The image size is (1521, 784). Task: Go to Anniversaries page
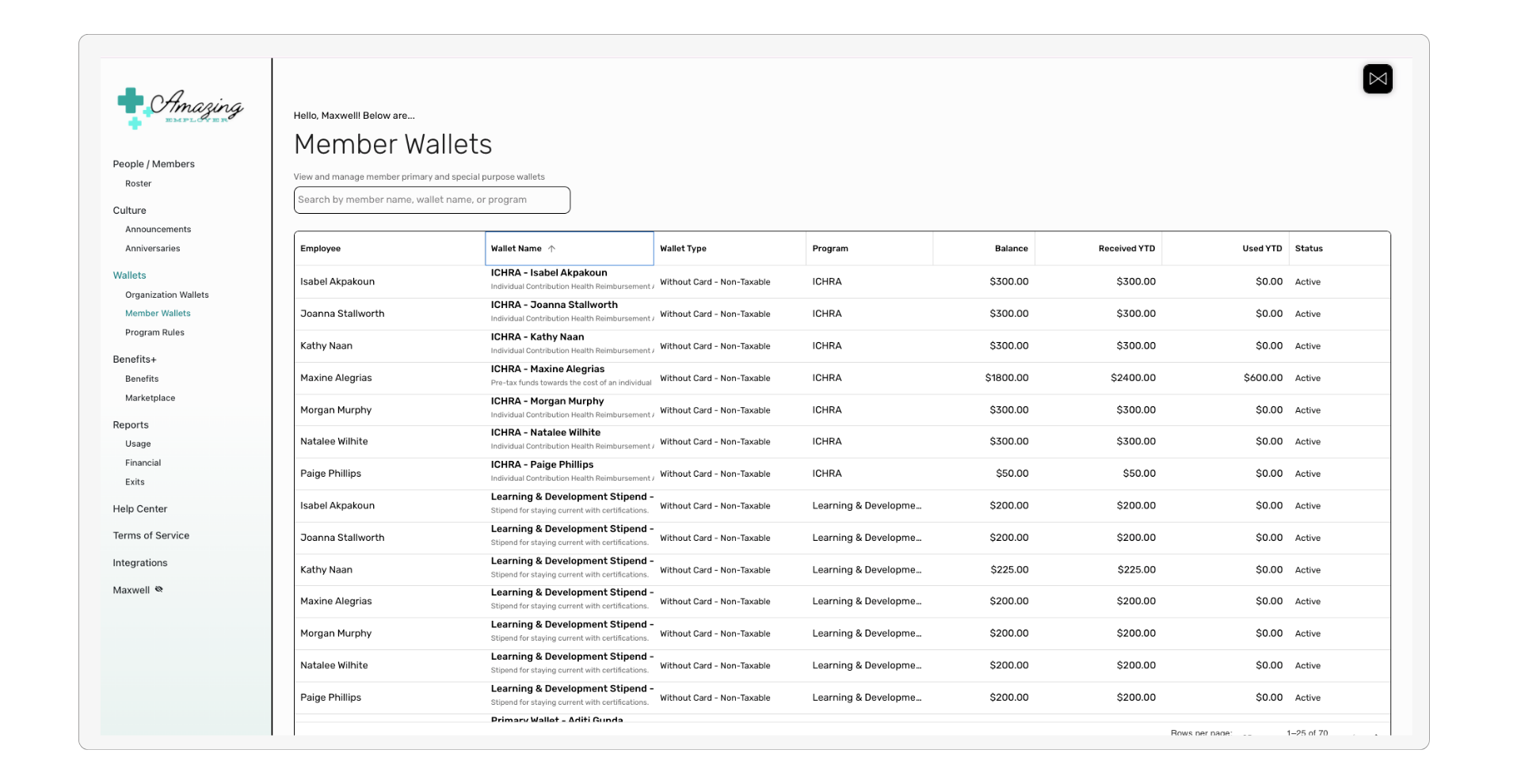(152, 249)
